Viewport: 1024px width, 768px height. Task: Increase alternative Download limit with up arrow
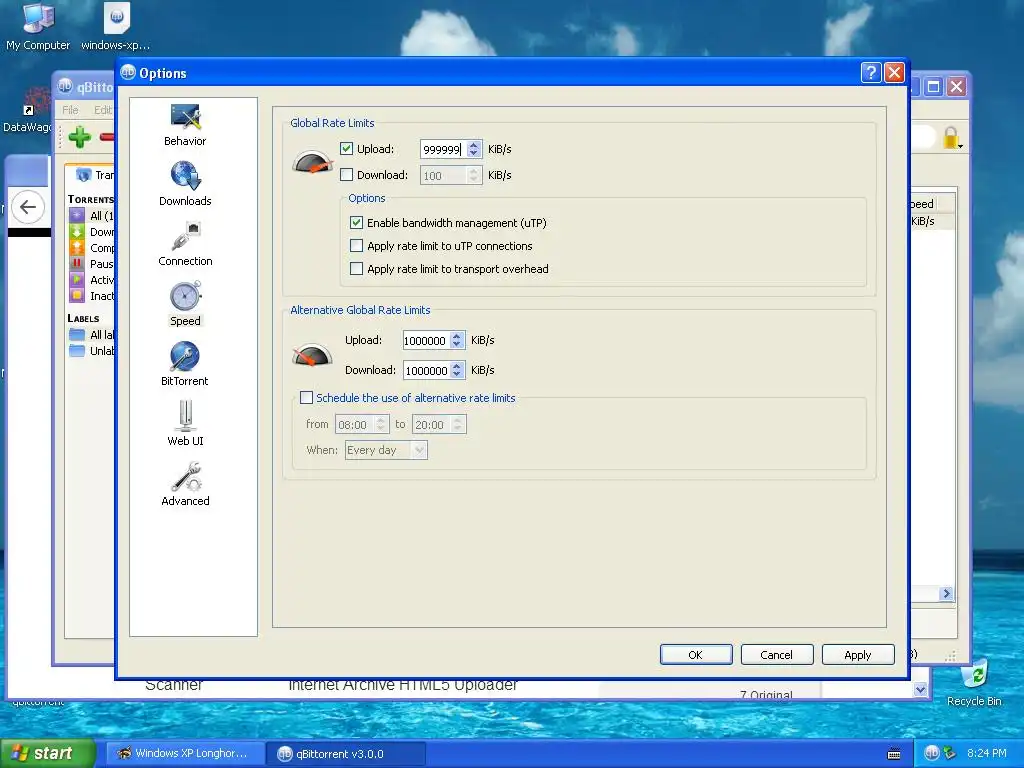coord(456,366)
